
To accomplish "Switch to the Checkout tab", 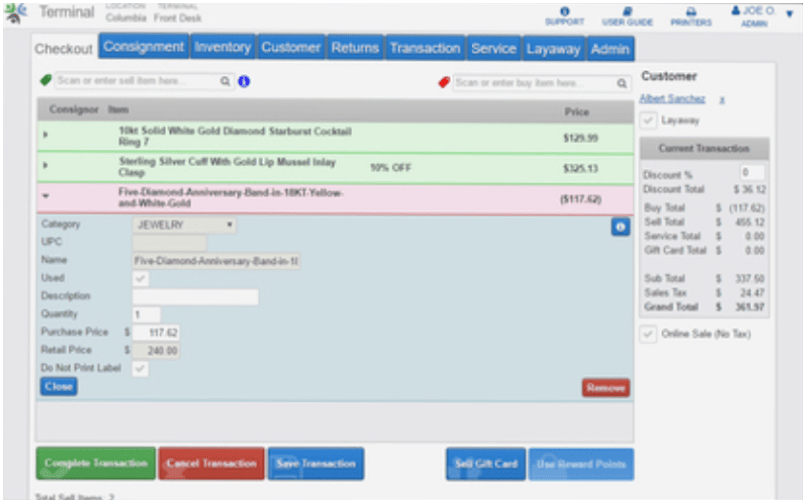I will click(64, 49).
